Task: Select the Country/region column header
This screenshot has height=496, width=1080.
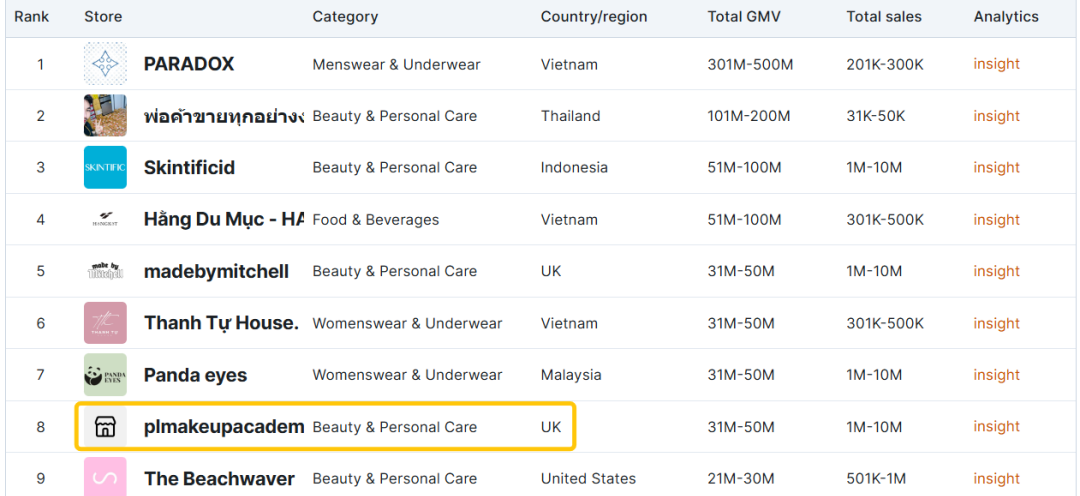Action: click(594, 17)
